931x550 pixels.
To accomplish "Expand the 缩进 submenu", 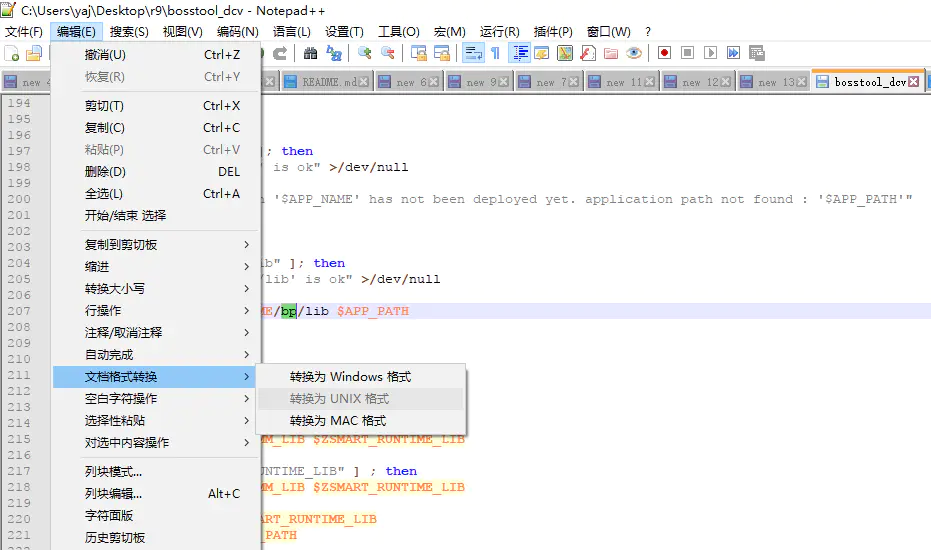I will click(x=156, y=267).
